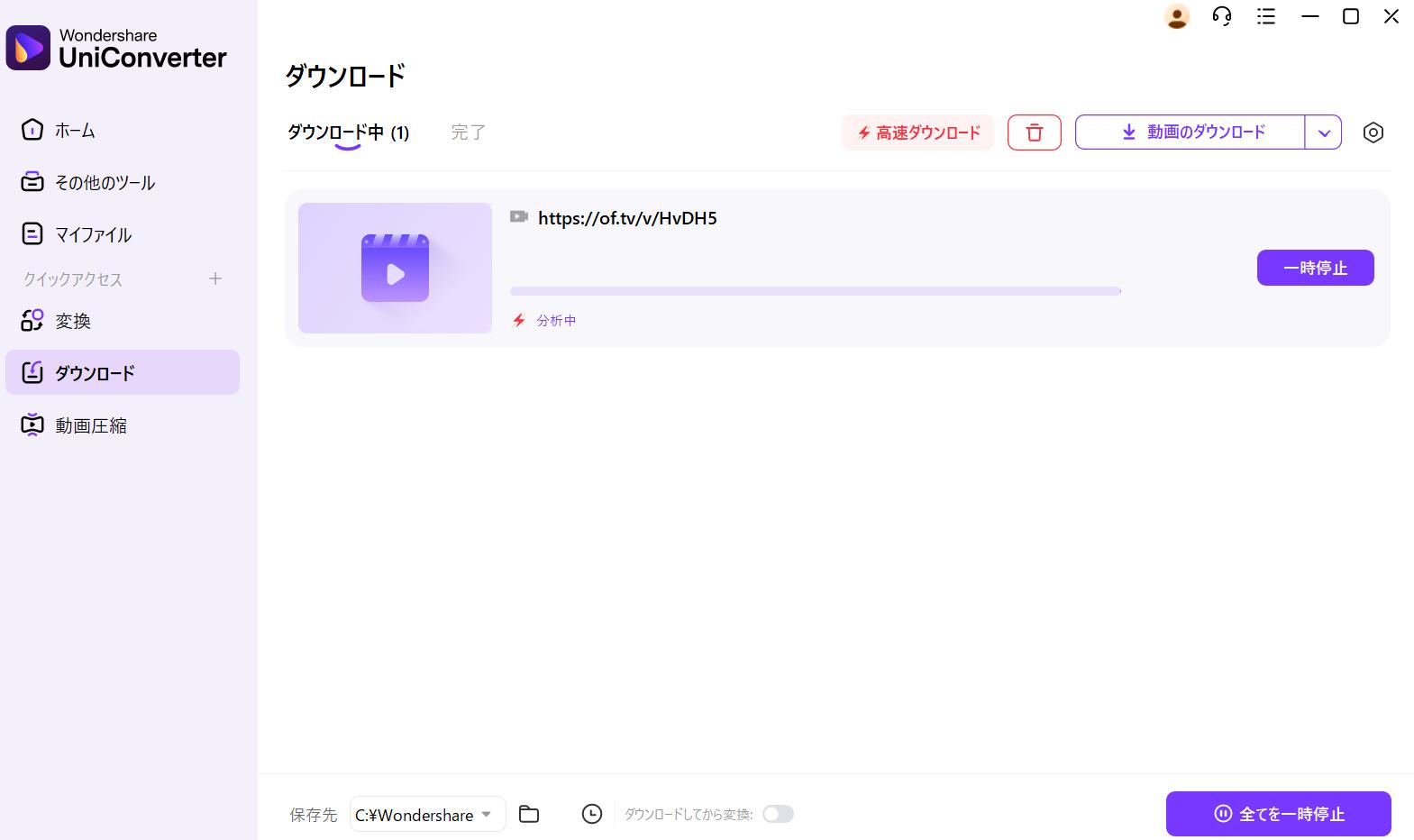Click the クイックアクセス label
Viewport: 1414px width, 840px height.
click(73, 279)
